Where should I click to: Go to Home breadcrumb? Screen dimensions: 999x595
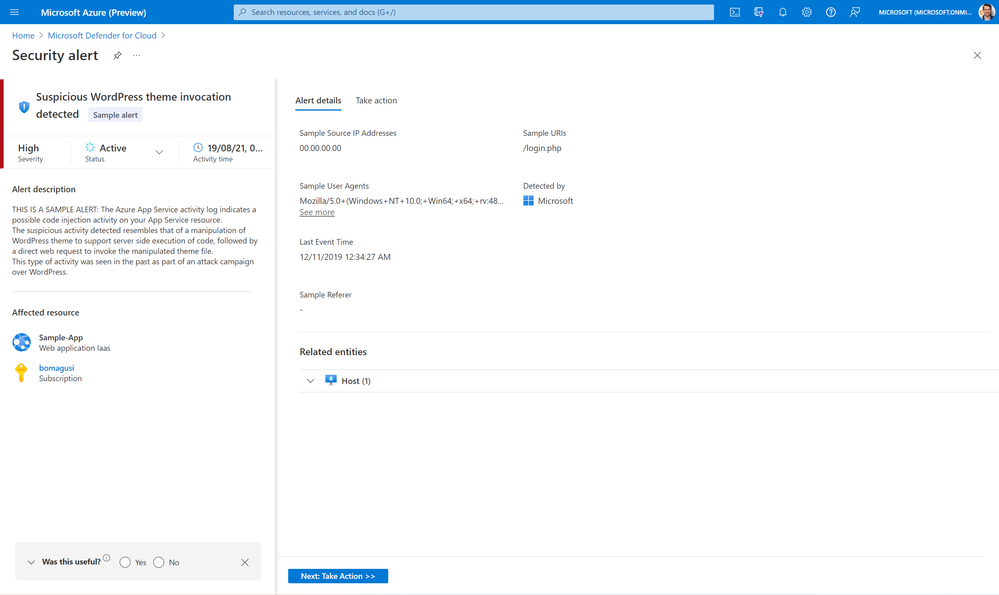tap(23, 36)
